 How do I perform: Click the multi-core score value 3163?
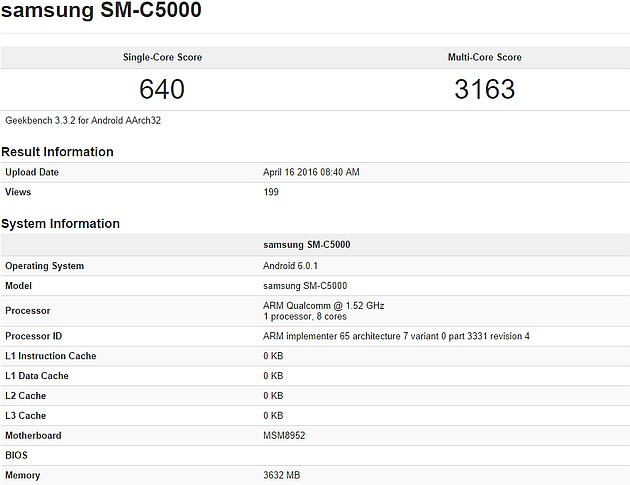click(x=485, y=89)
